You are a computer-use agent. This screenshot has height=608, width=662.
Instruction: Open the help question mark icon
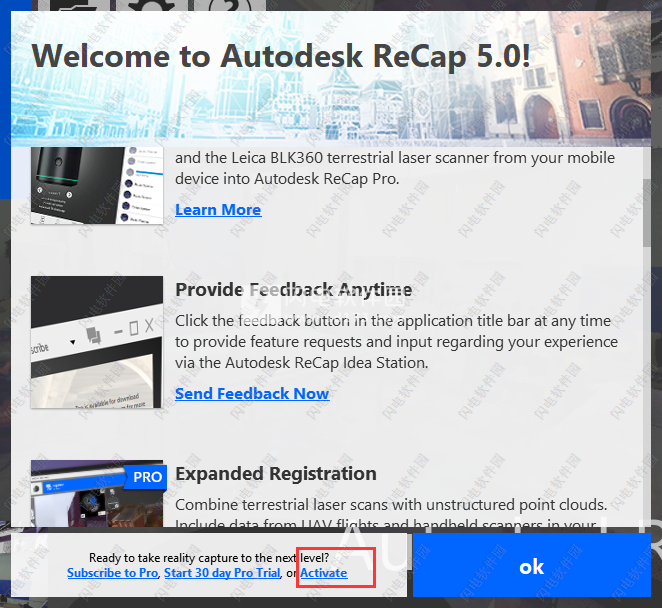(x=231, y=5)
